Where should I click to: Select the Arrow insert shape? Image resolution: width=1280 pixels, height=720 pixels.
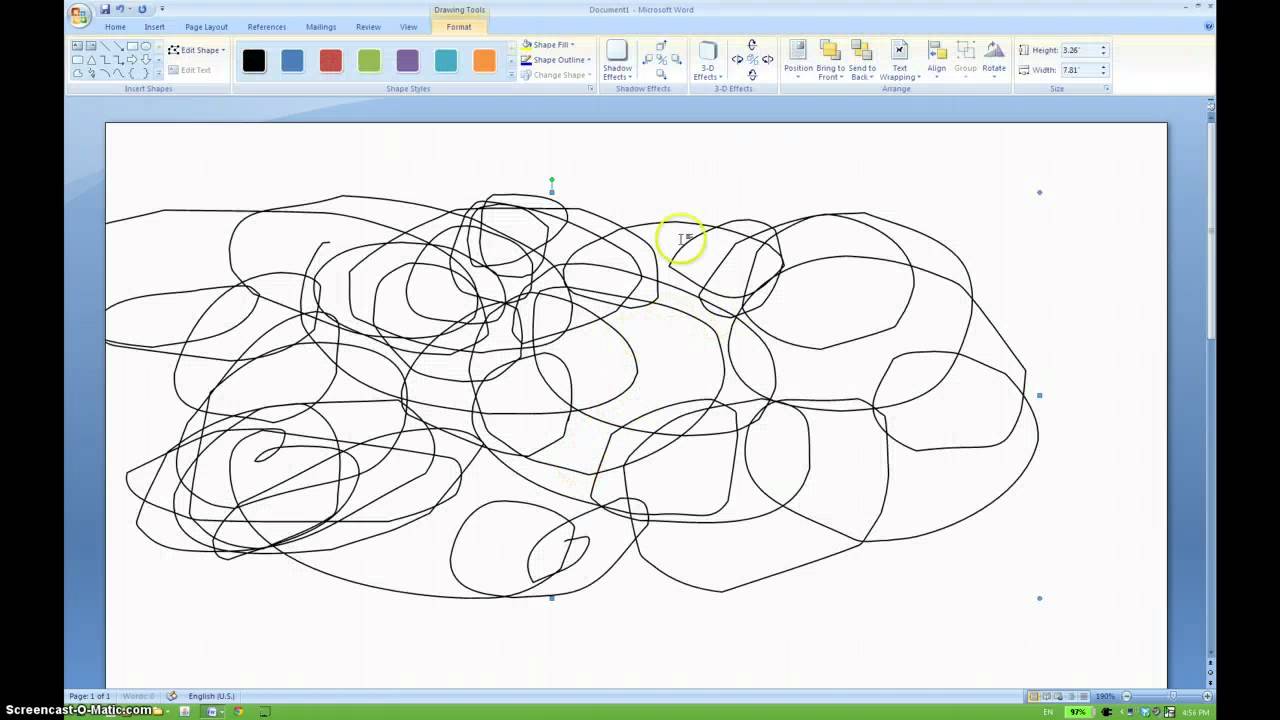click(118, 46)
